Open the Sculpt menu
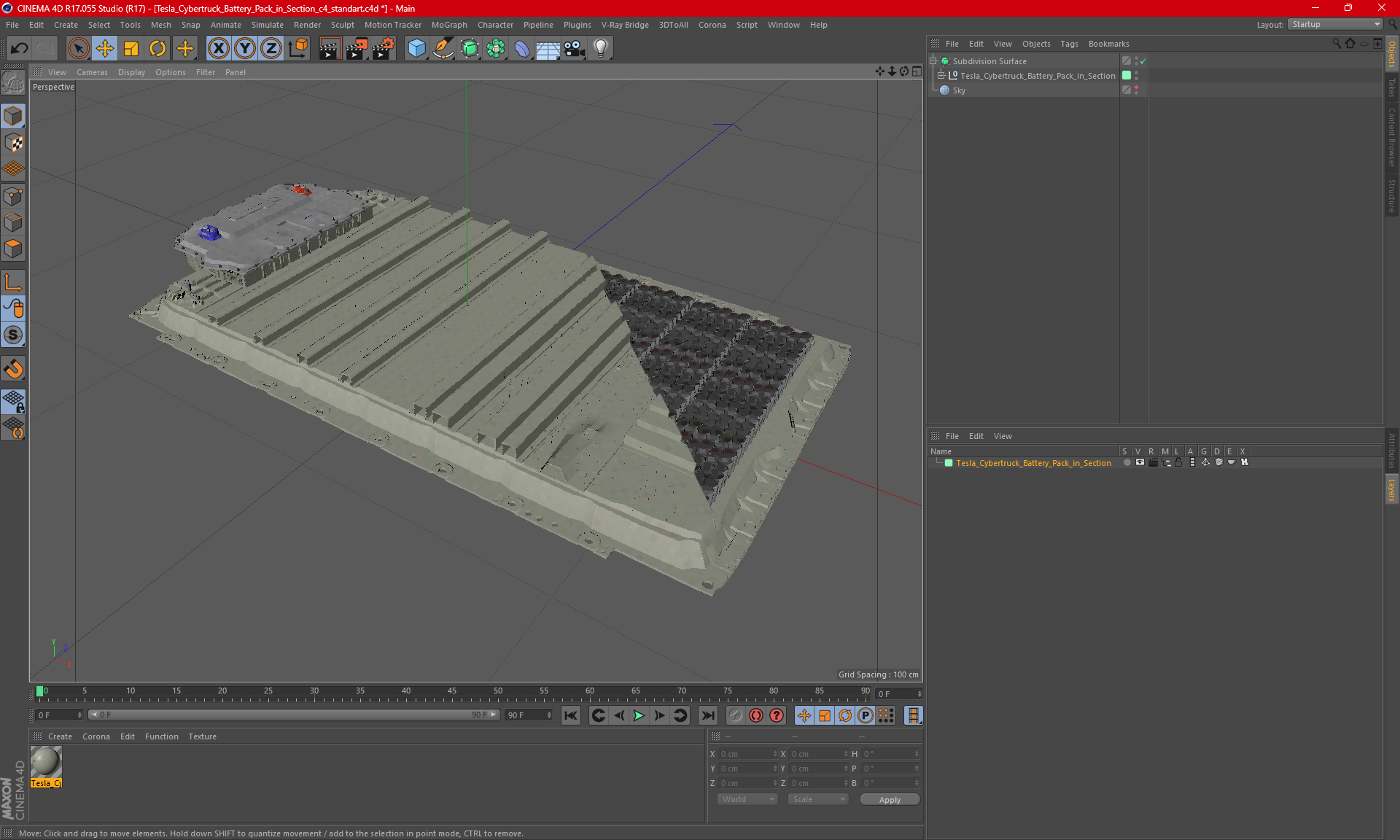This screenshot has width=1400, height=840. point(342,25)
